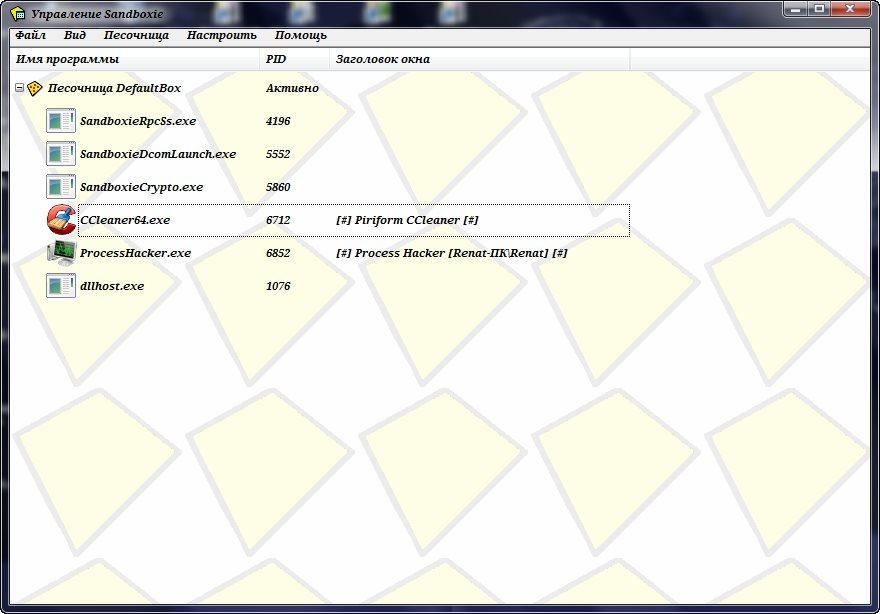The image size is (880, 614).
Task: Close the Sandboxie window
Action: point(851,9)
